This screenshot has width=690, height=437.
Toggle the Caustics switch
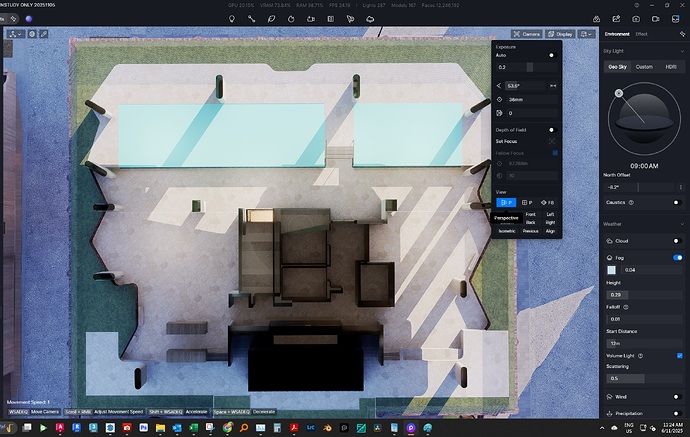click(x=676, y=202)
